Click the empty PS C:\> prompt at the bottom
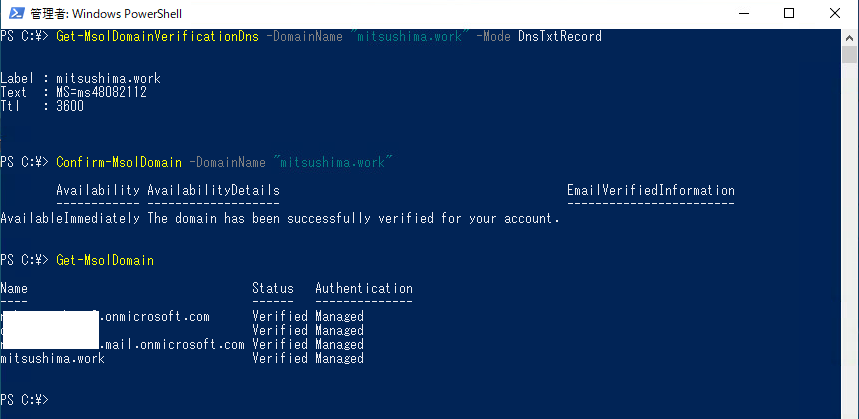The height and width of the screenshot is (419, 859). click(24, 400)
